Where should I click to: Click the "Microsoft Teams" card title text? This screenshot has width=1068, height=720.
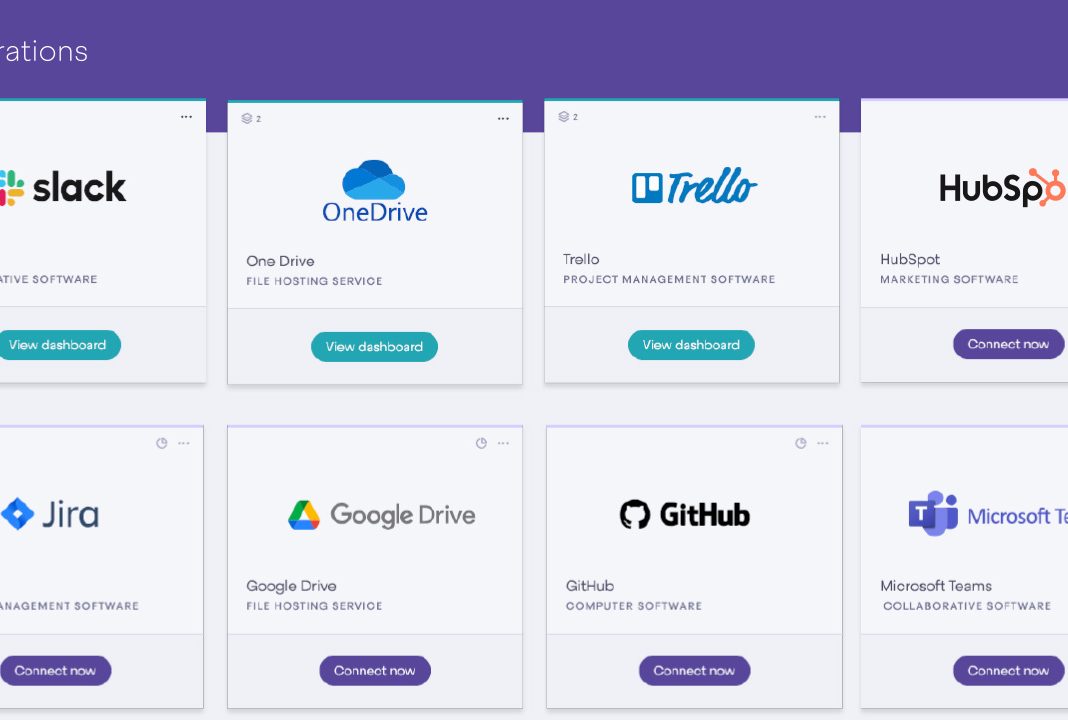(x=936, y=586)
